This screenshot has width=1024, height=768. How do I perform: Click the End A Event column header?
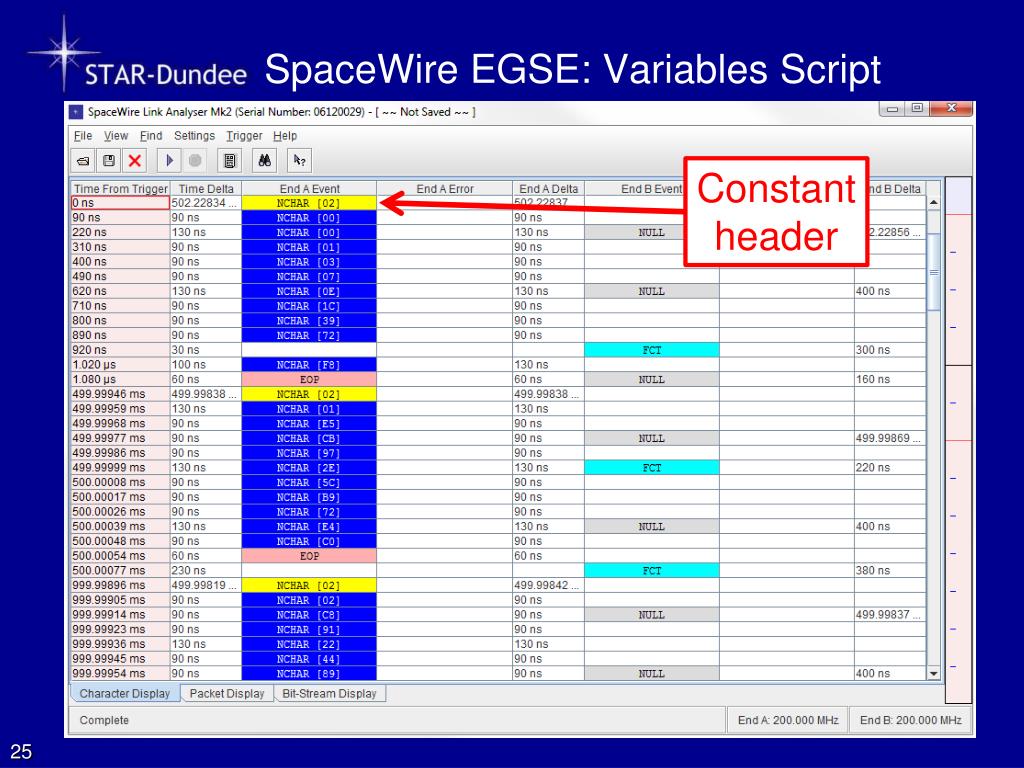pos(309,189)
